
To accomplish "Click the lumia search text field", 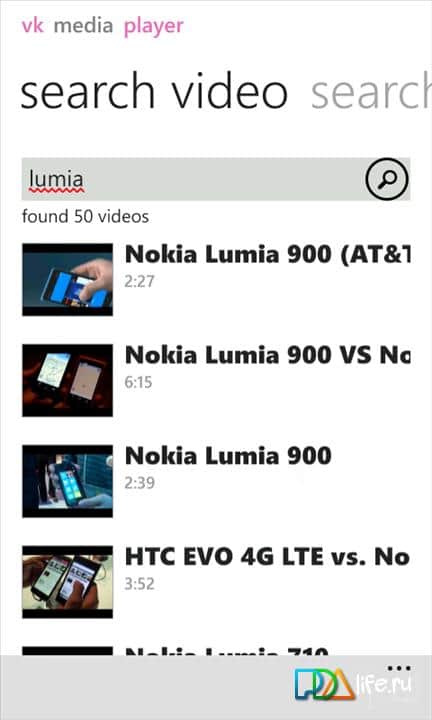I will [193, 179].
